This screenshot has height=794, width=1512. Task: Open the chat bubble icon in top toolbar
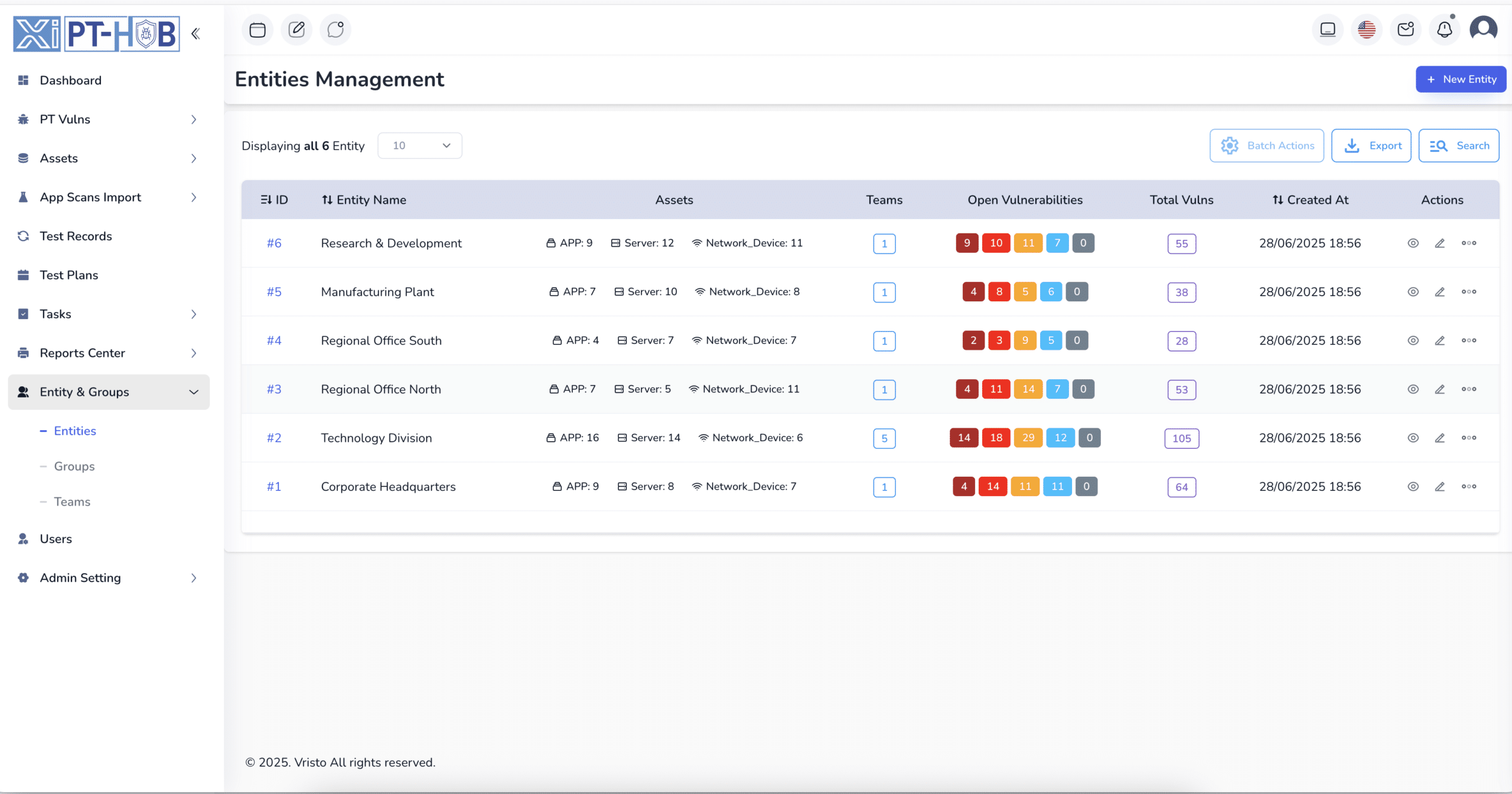tap(335, 30)
